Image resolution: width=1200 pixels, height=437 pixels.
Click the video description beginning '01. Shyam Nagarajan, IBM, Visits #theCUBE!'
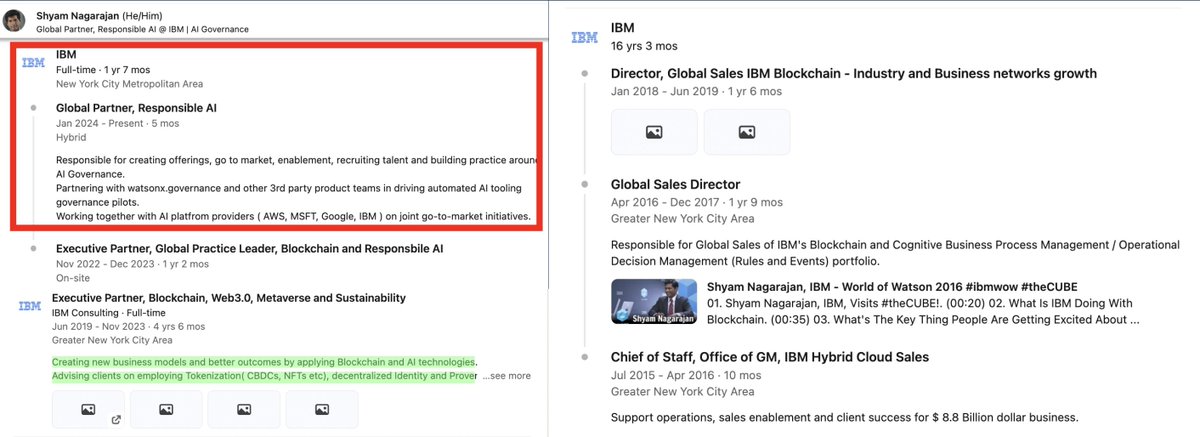click(924, 313)
